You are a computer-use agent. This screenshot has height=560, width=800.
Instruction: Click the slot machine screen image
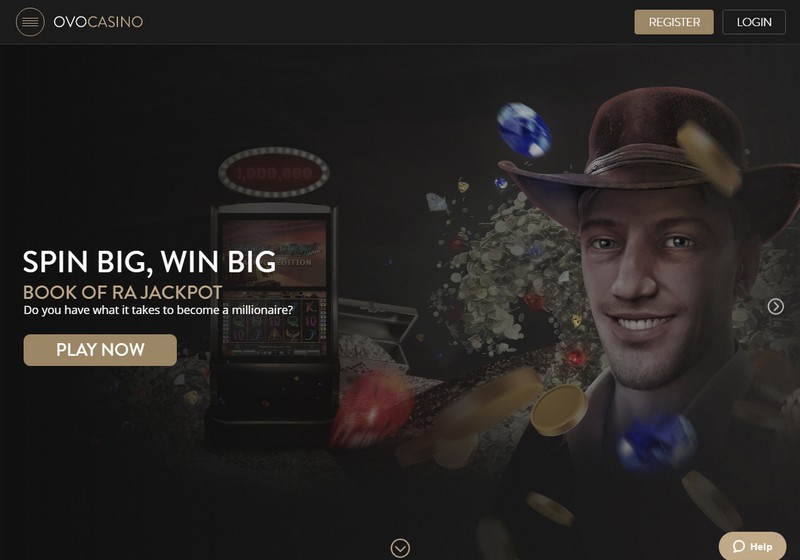tap(274, 286)
